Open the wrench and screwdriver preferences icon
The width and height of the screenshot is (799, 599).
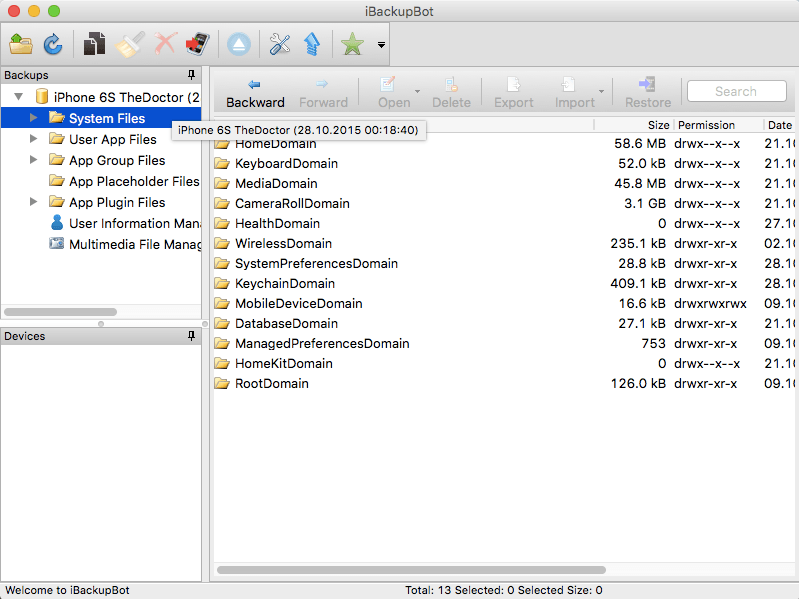coord(280,44)
